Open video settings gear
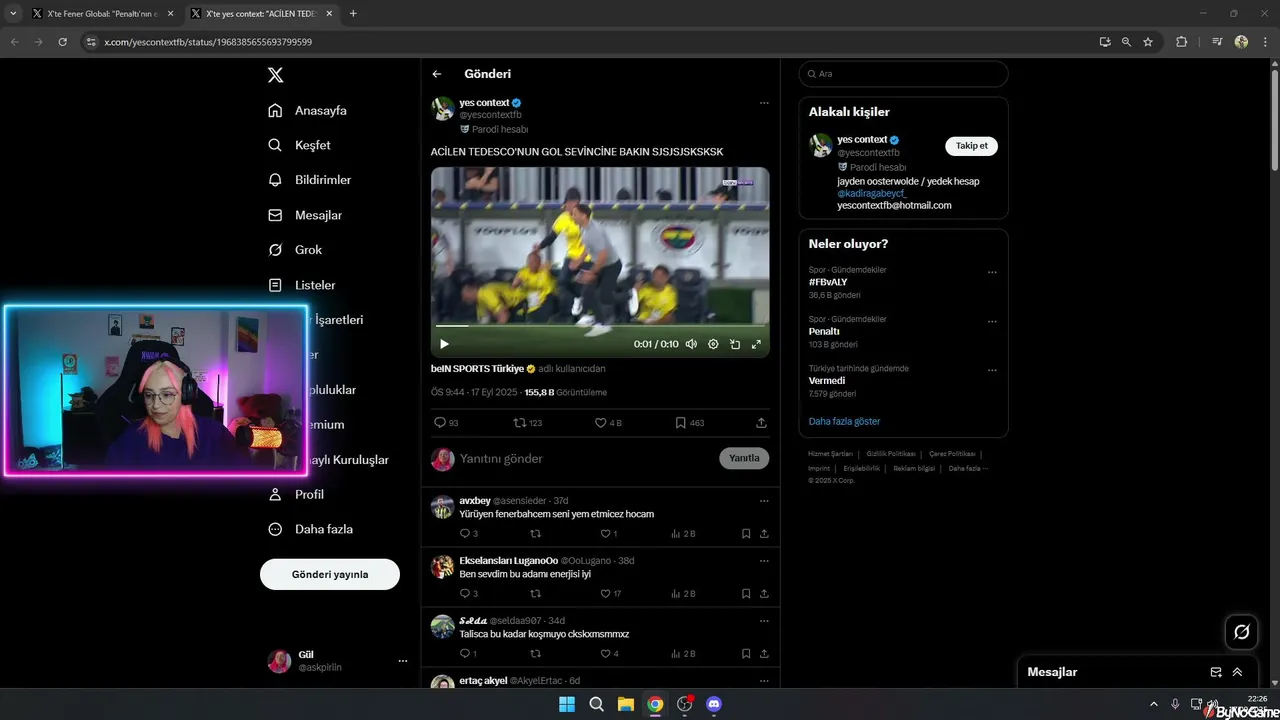This screenshot has height=720, width=1280. coord(713,344)
